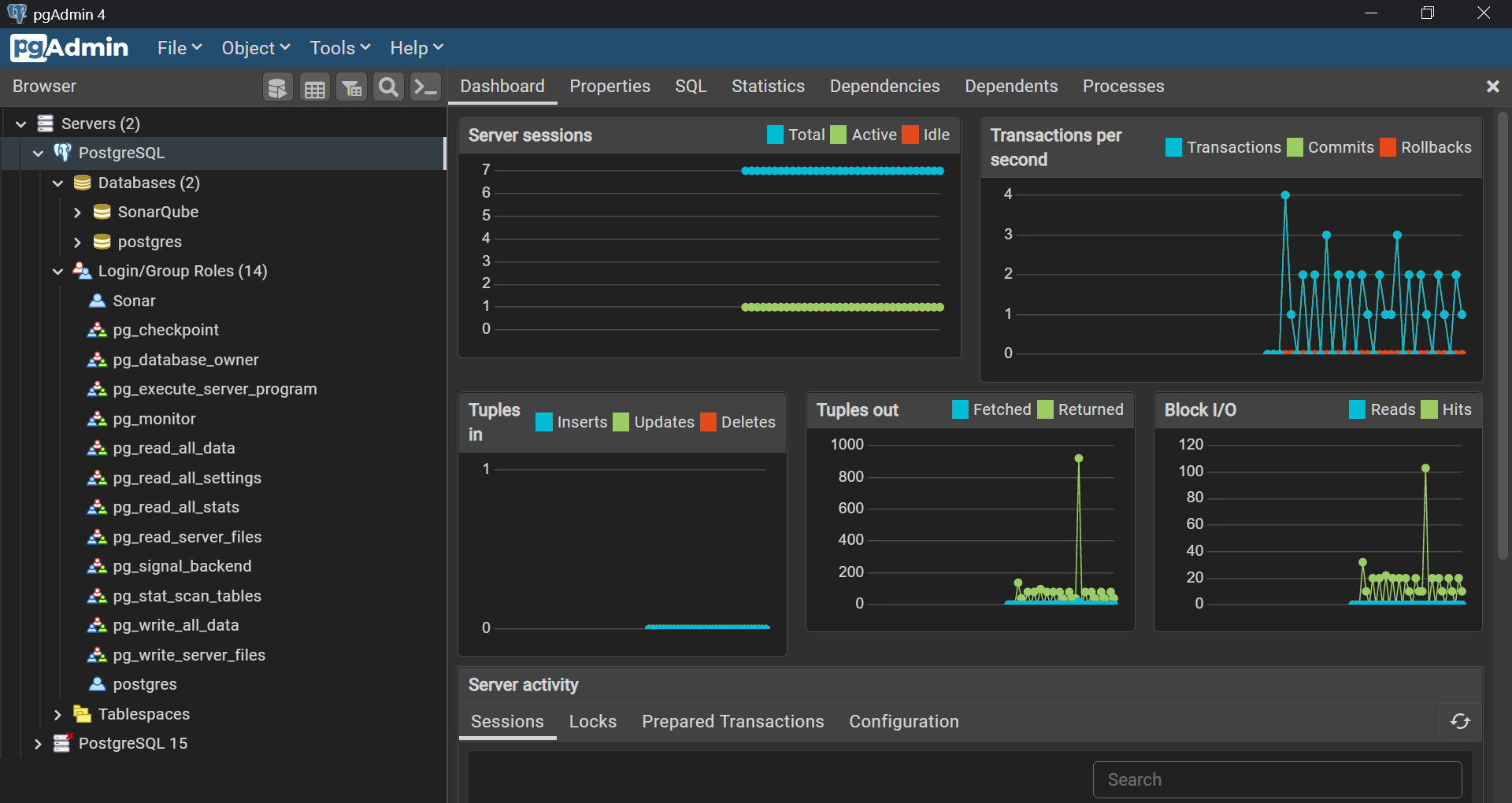The image size is (1512, 803).
Task: Refresh the Server activity sessions list
Action: (x=1460, y=722)
